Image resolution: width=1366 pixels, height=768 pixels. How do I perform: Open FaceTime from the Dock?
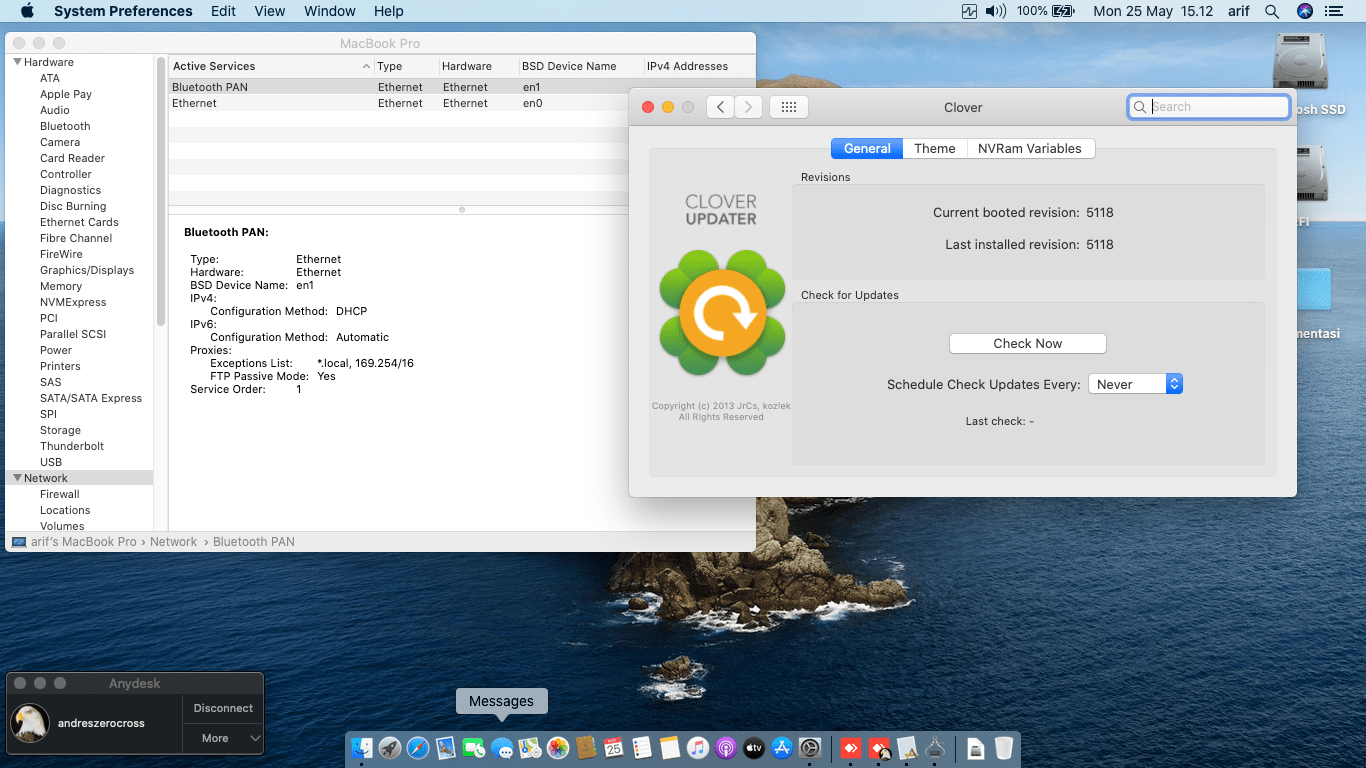coord(474,748)
